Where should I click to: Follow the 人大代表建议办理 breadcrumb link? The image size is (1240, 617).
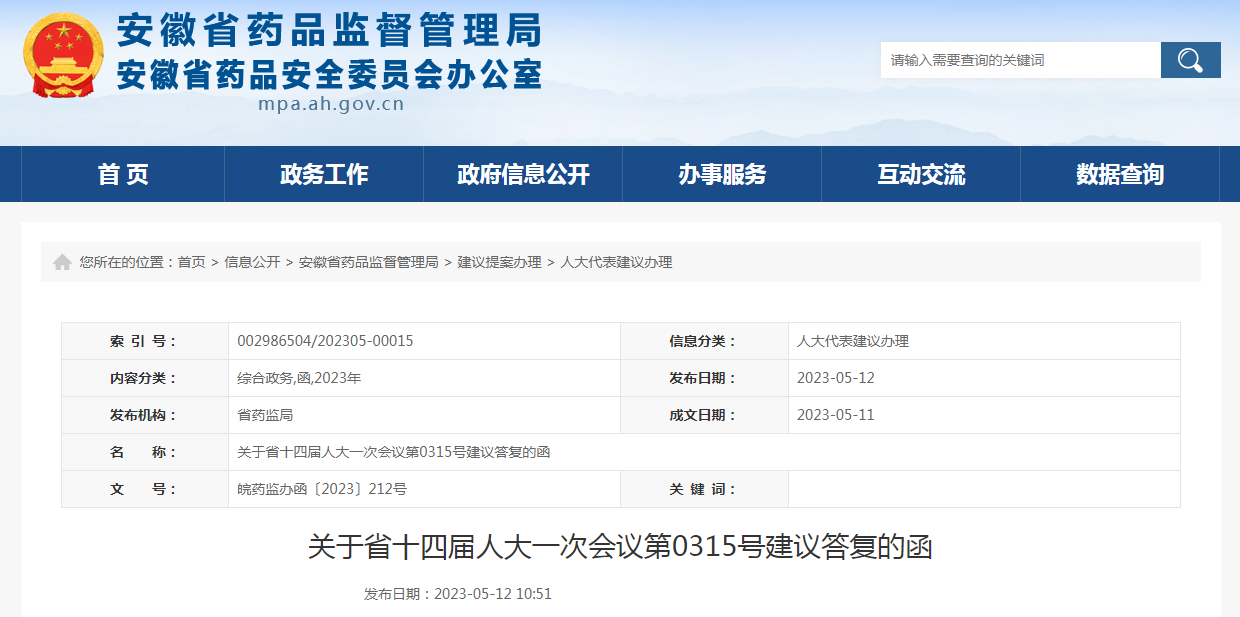pyautogui.click(x=616, y=262)
